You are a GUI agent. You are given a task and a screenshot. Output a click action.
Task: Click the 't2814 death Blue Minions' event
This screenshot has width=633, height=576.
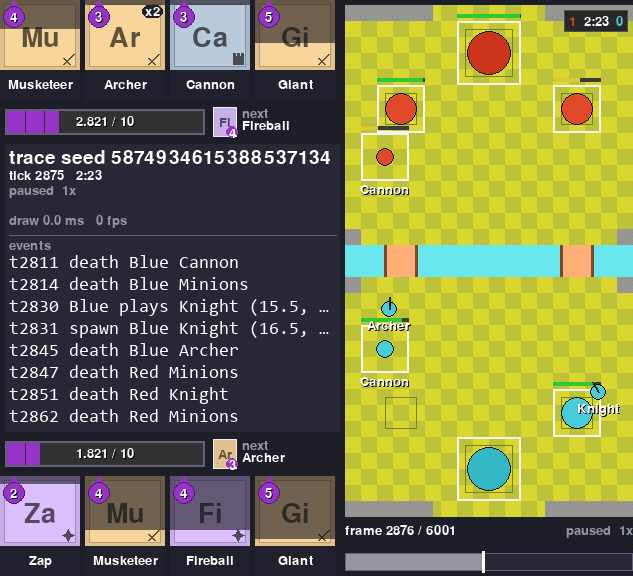(x=128, y=285)
